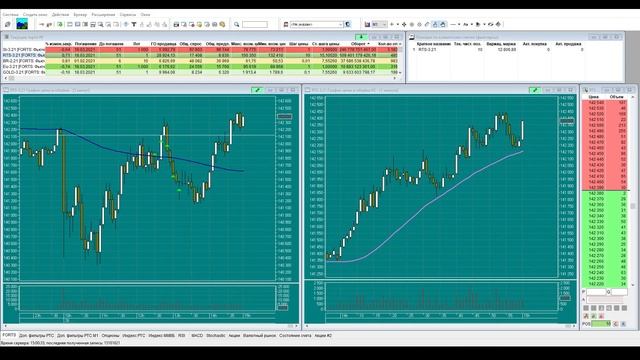Click the green POS value box
The image size is (640, 360).
(601, 324)
